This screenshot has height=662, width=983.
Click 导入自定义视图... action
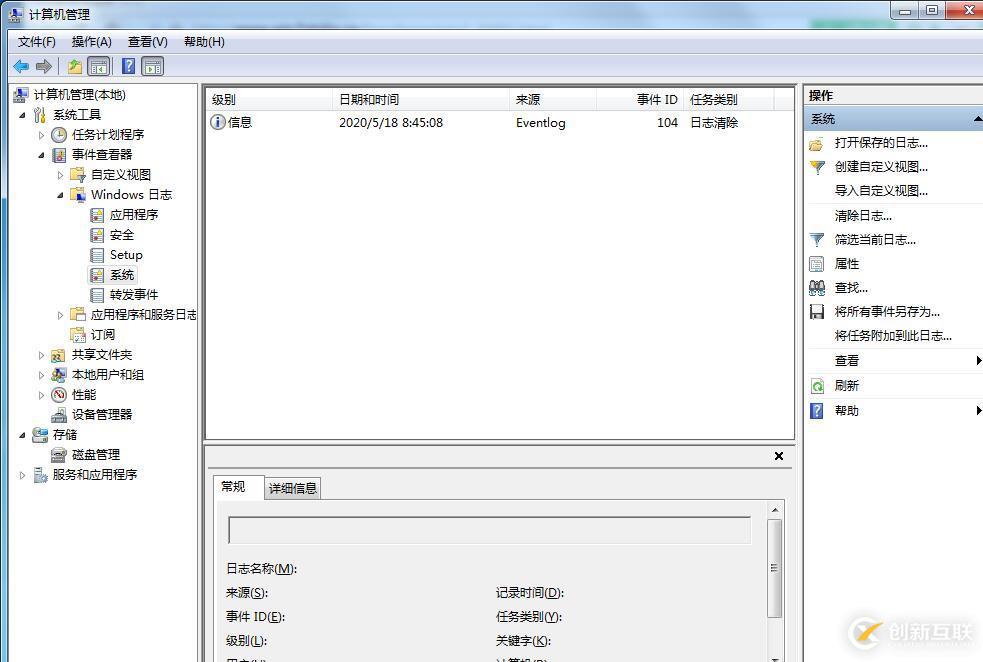tap(881, 191)
